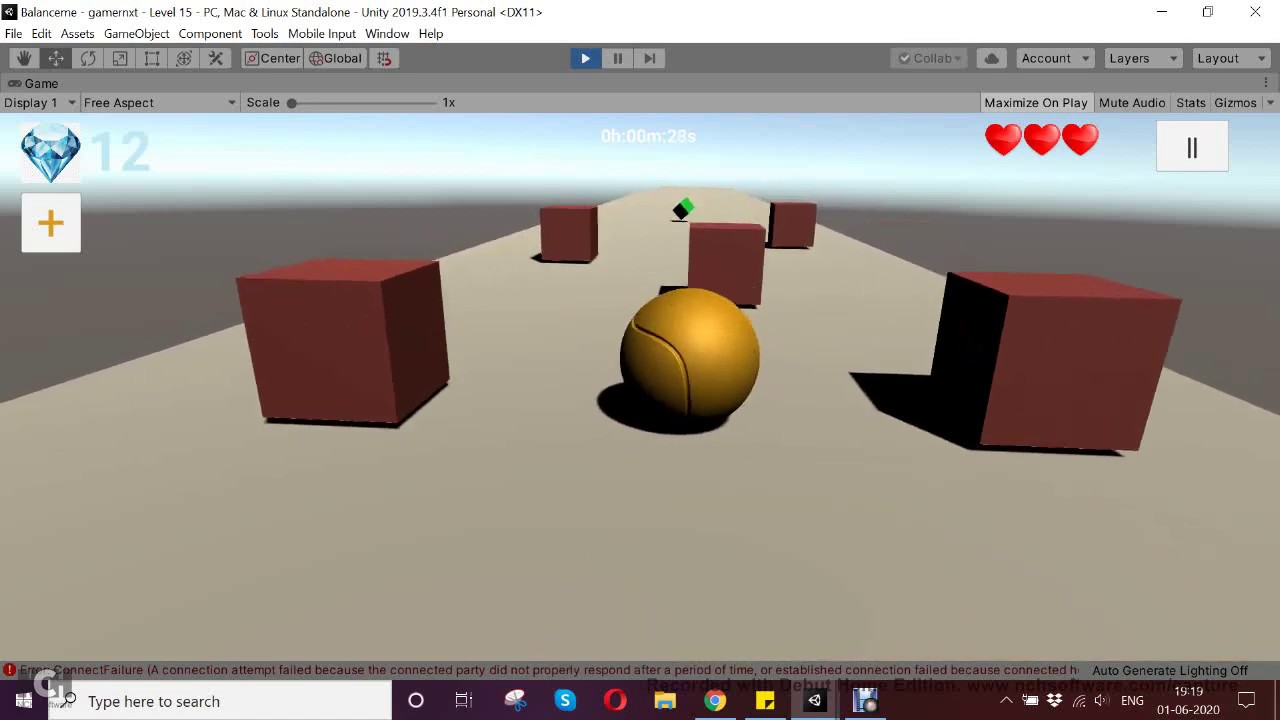Open the GameObject menu
The image size is (1280, 720).
(136, 33)
